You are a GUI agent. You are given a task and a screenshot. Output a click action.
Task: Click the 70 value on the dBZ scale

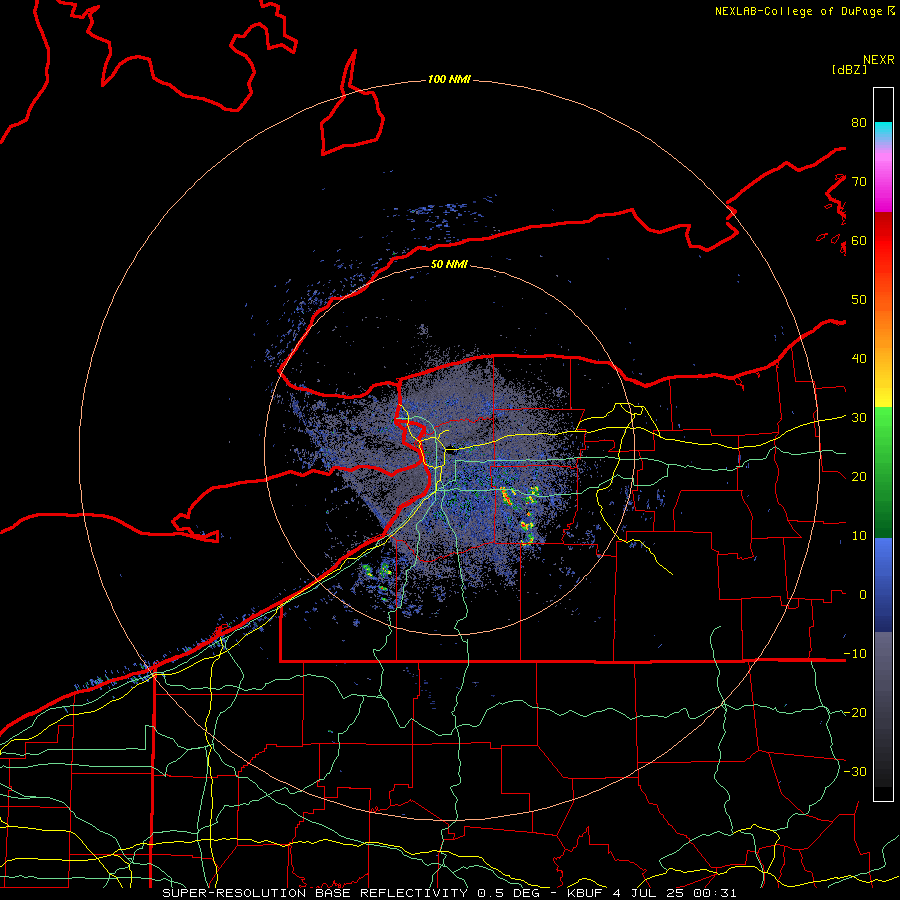(859, 181)
